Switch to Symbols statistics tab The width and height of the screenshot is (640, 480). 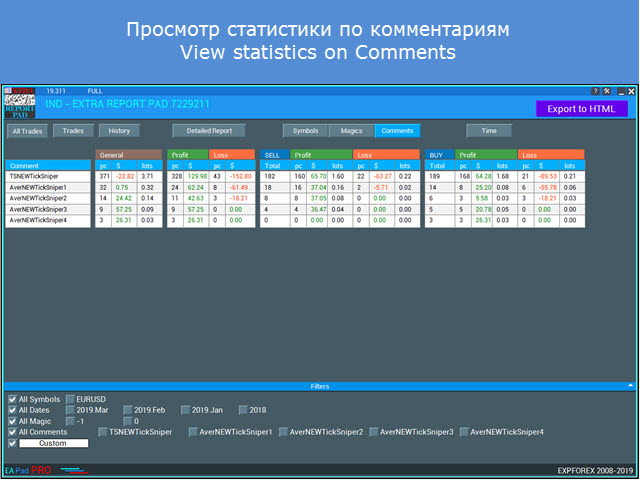pos(305,131)
